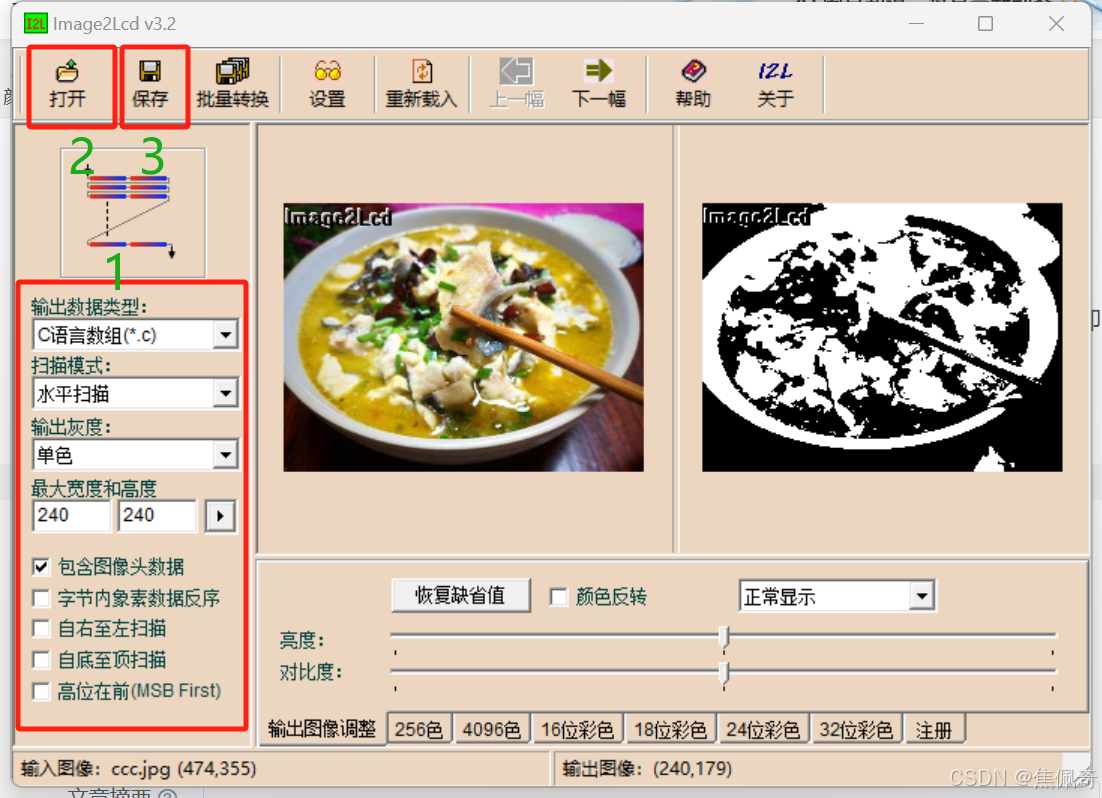The height and width of the screenshot is (798, 1102).
Task: Expand 正常显示 display mode dropdown
Action: (x=922, y=597)
